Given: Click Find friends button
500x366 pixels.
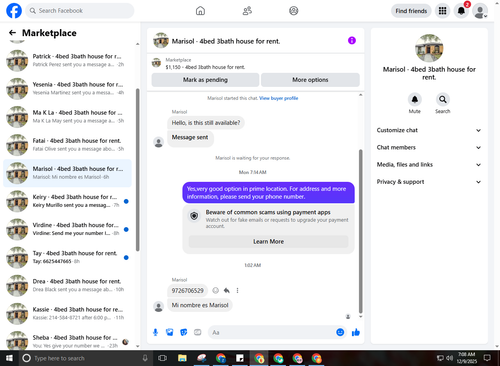Looking at the screenshot, I should pyautogui.click(x=411, y=11).
